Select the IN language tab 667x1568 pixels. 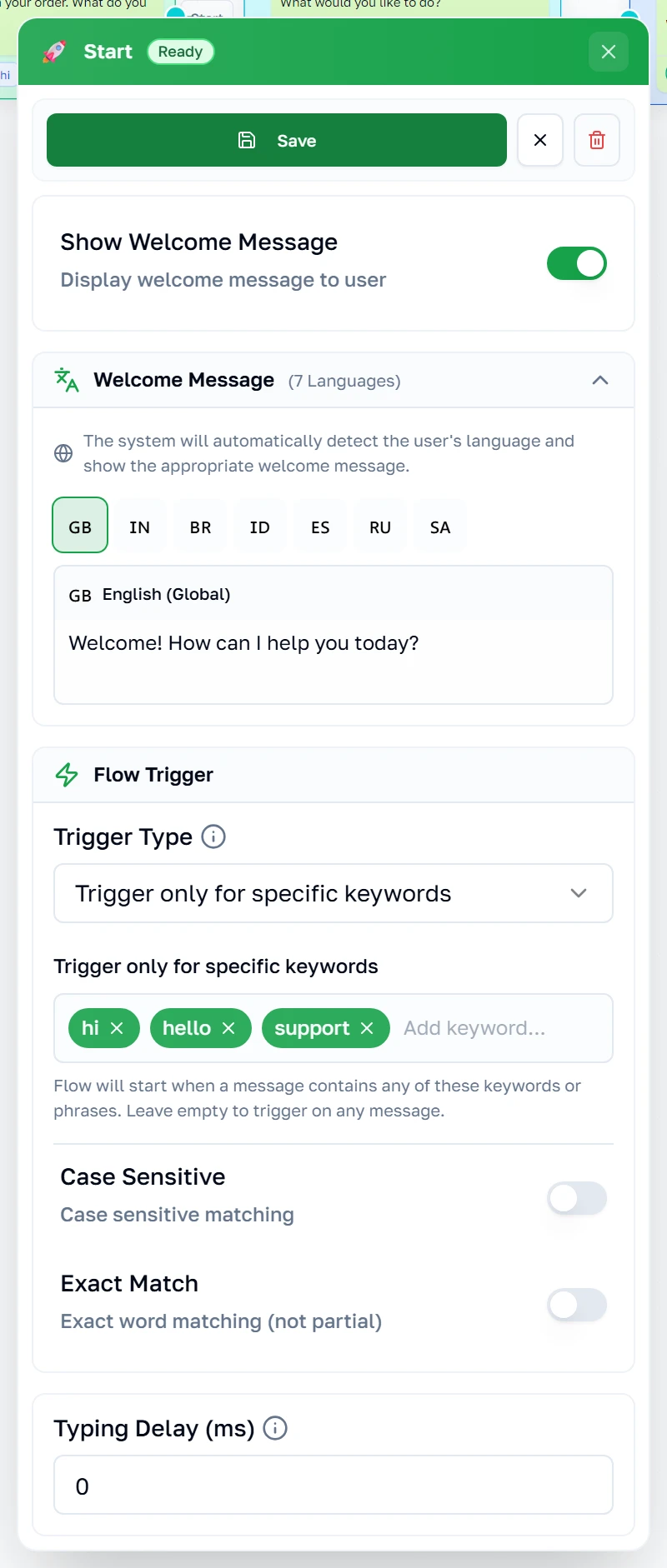pos(140,527)
